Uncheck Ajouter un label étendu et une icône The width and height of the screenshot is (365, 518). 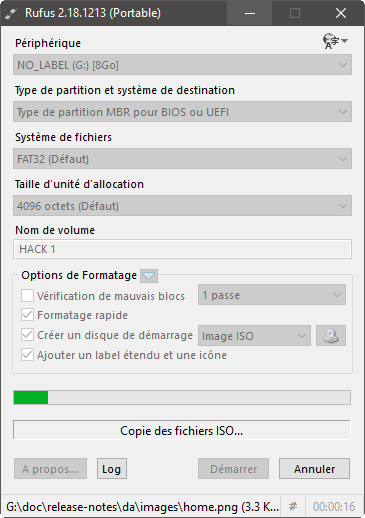27,355
